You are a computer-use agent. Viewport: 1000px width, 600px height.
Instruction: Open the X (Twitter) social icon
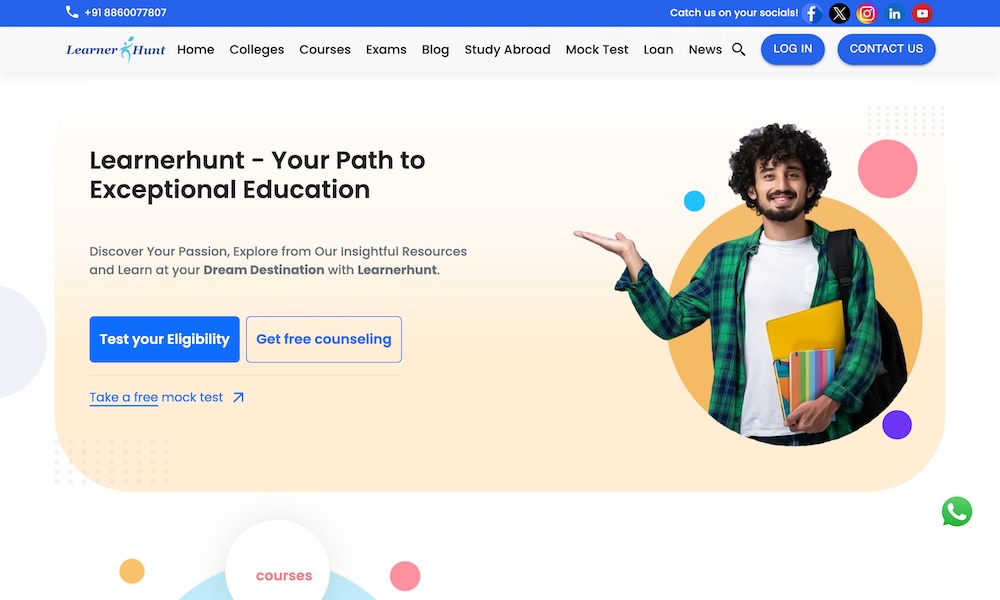point(839,13)
